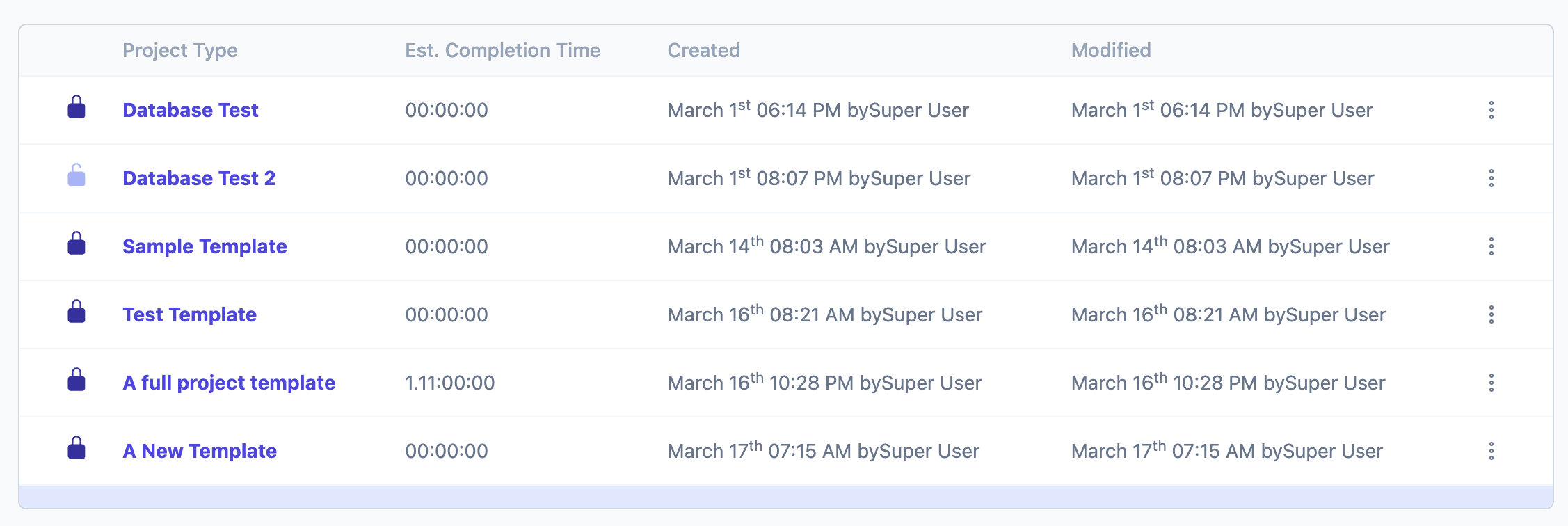Open more options for A full project template
Screen dimensions: 1568x526
pyautogui.click(x=1491, y=383)
